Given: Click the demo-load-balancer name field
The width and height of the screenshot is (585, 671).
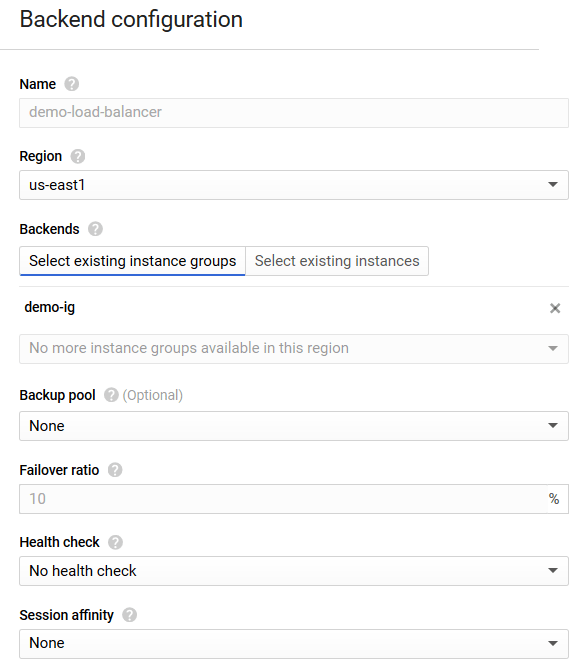Looking at the screenshot, I should point(294,113).
